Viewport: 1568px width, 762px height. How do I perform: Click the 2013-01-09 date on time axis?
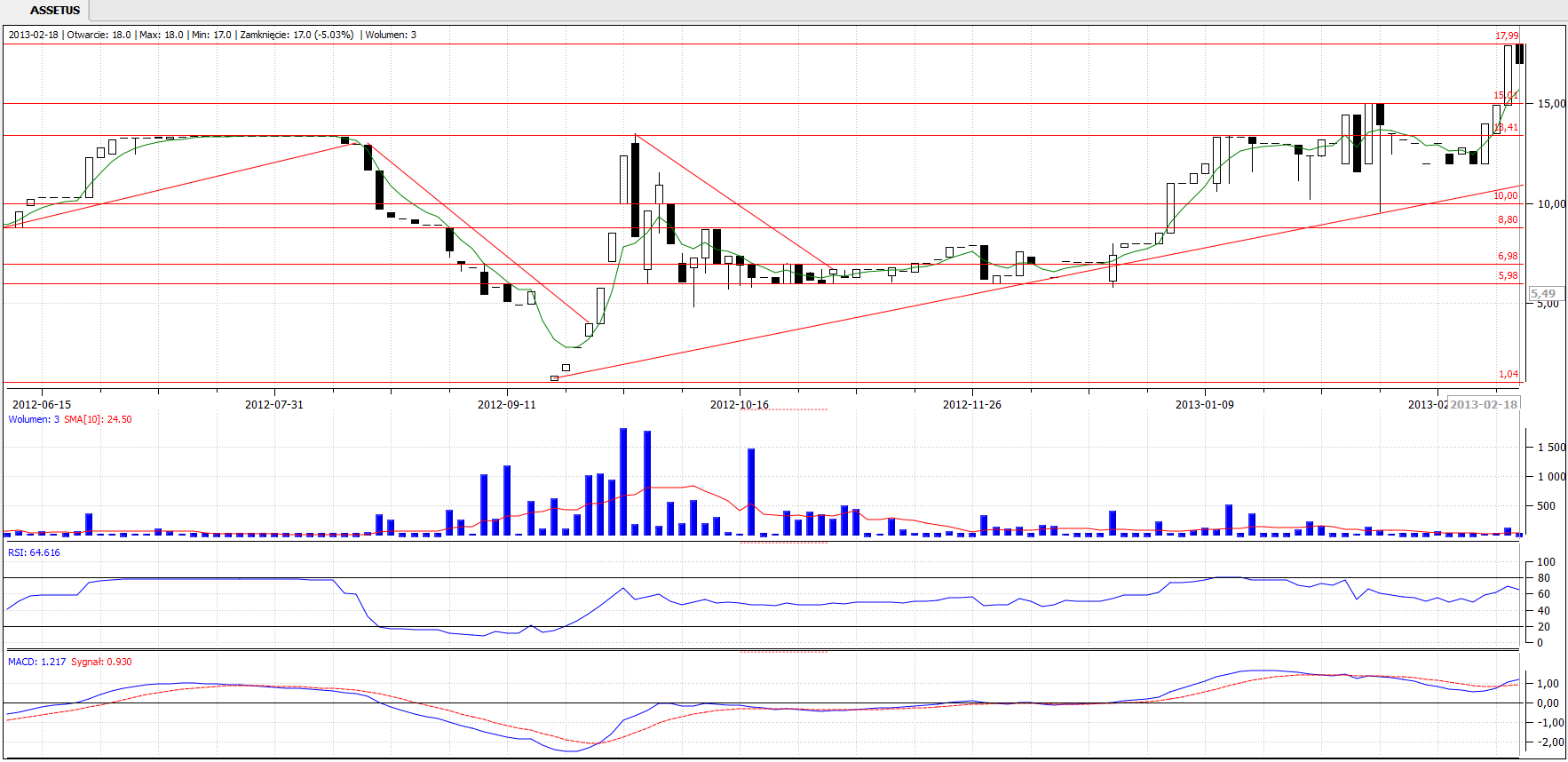(x=1204, y=405)
